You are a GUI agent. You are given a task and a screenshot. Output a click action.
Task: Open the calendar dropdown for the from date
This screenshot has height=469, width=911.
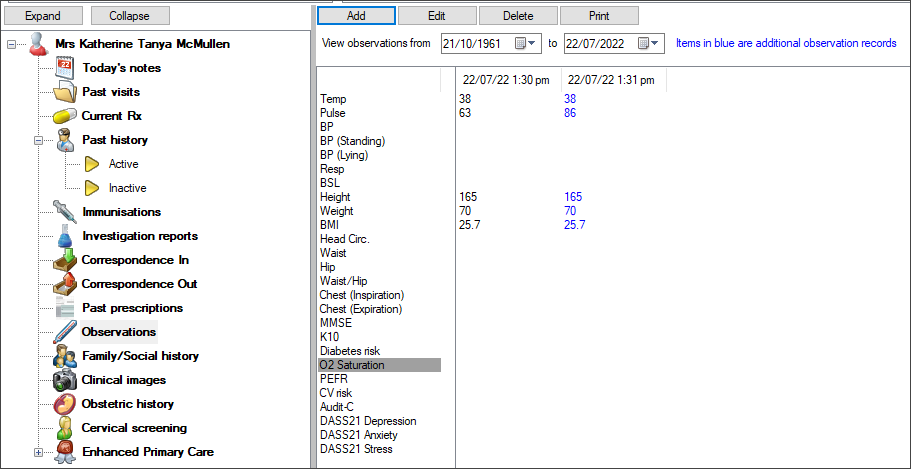click(525, 44)
